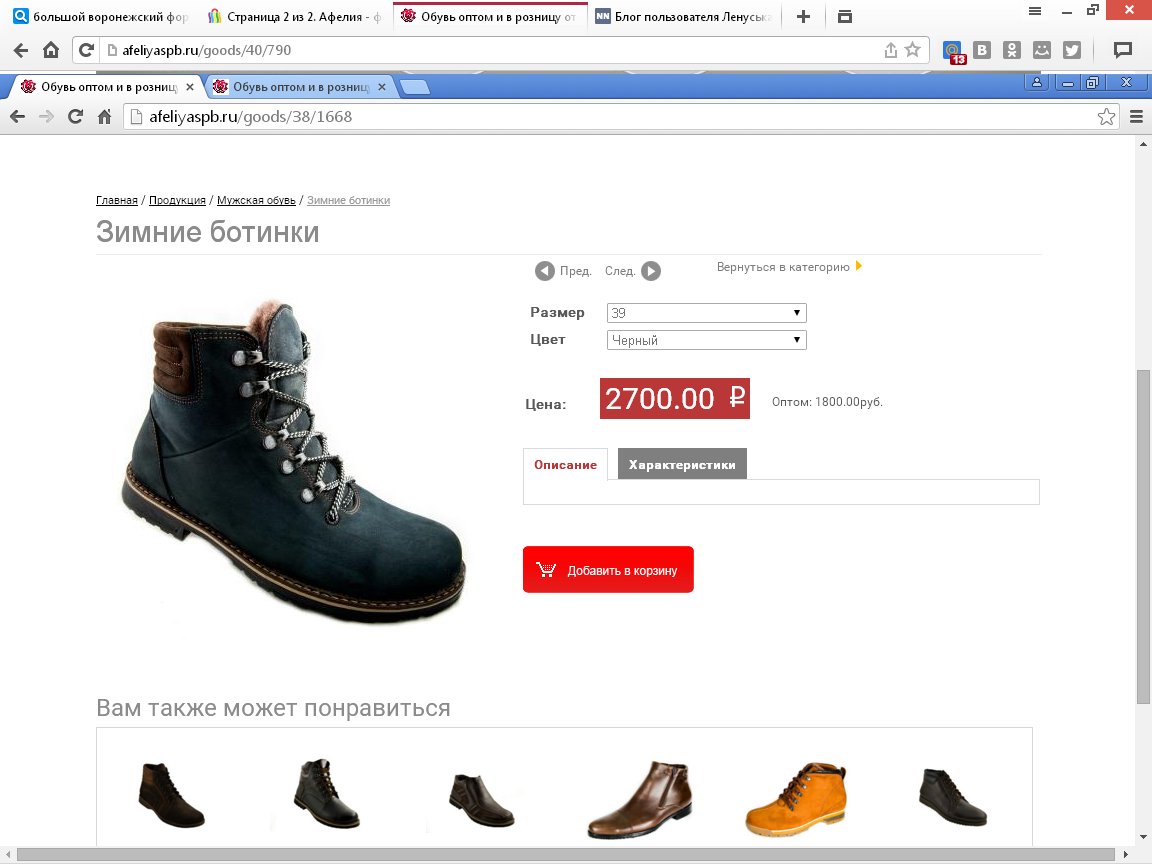Image resolution: width=1152 pixels, height=864 pixels.
Task: Open dark brown slip-on boot thumbnail
Action: pyautogui.click(x=481, y=799)
